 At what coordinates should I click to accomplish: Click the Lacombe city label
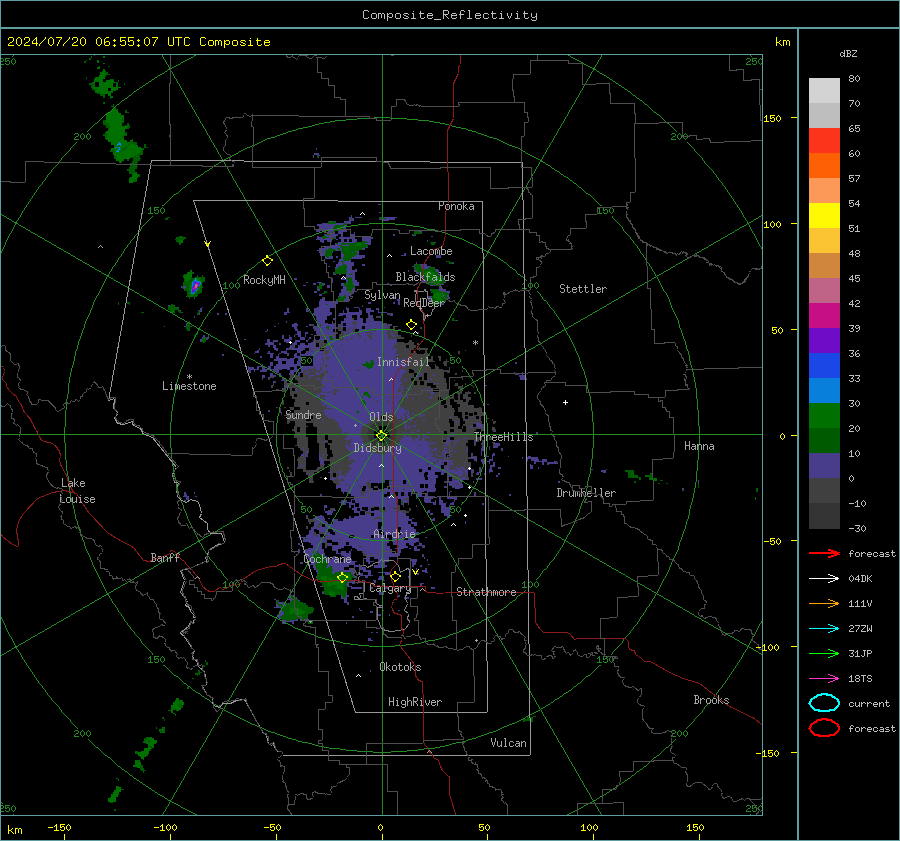click(x=431, y=251)
